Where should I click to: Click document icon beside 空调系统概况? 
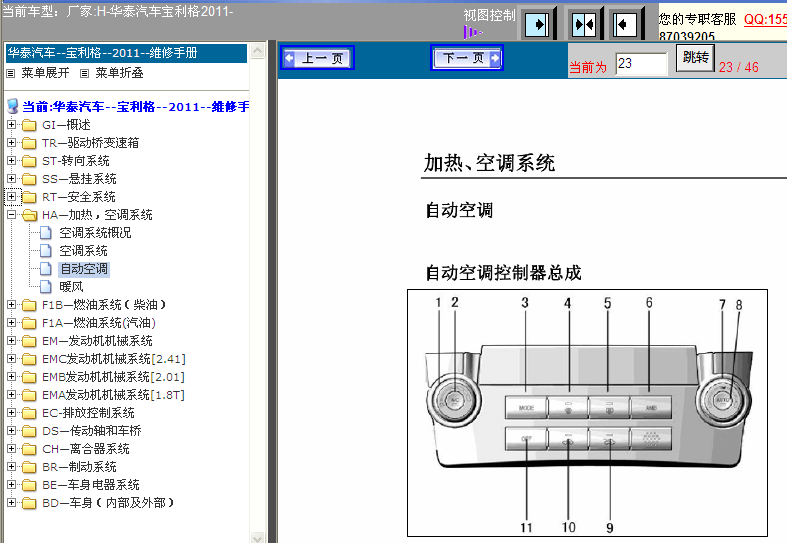(46, 233)
